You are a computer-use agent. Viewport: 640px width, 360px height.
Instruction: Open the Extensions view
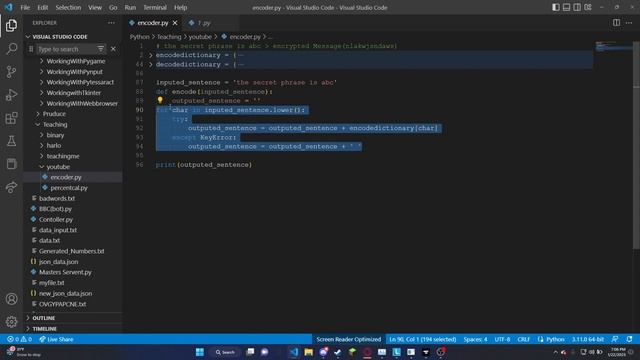click(11, 118)
